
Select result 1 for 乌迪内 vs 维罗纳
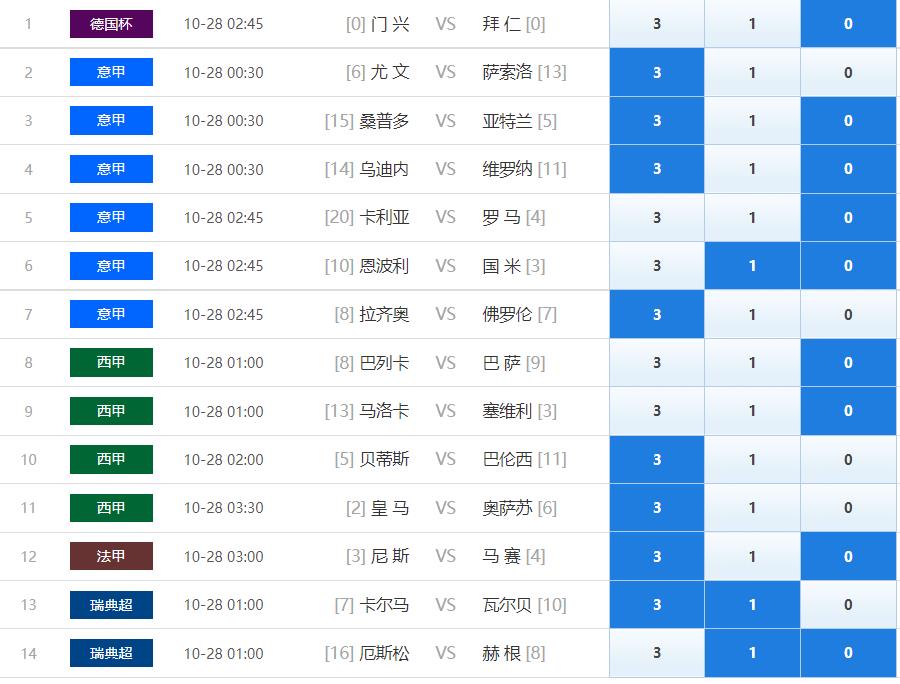(x=752, y=169)
